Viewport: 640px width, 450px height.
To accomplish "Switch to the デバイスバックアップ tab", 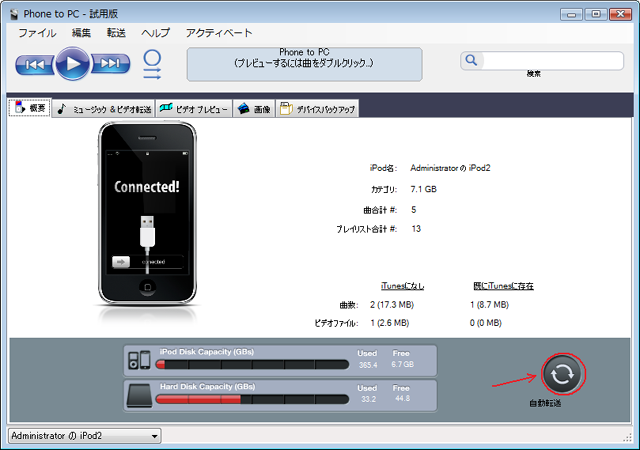I will coord(317,109).
